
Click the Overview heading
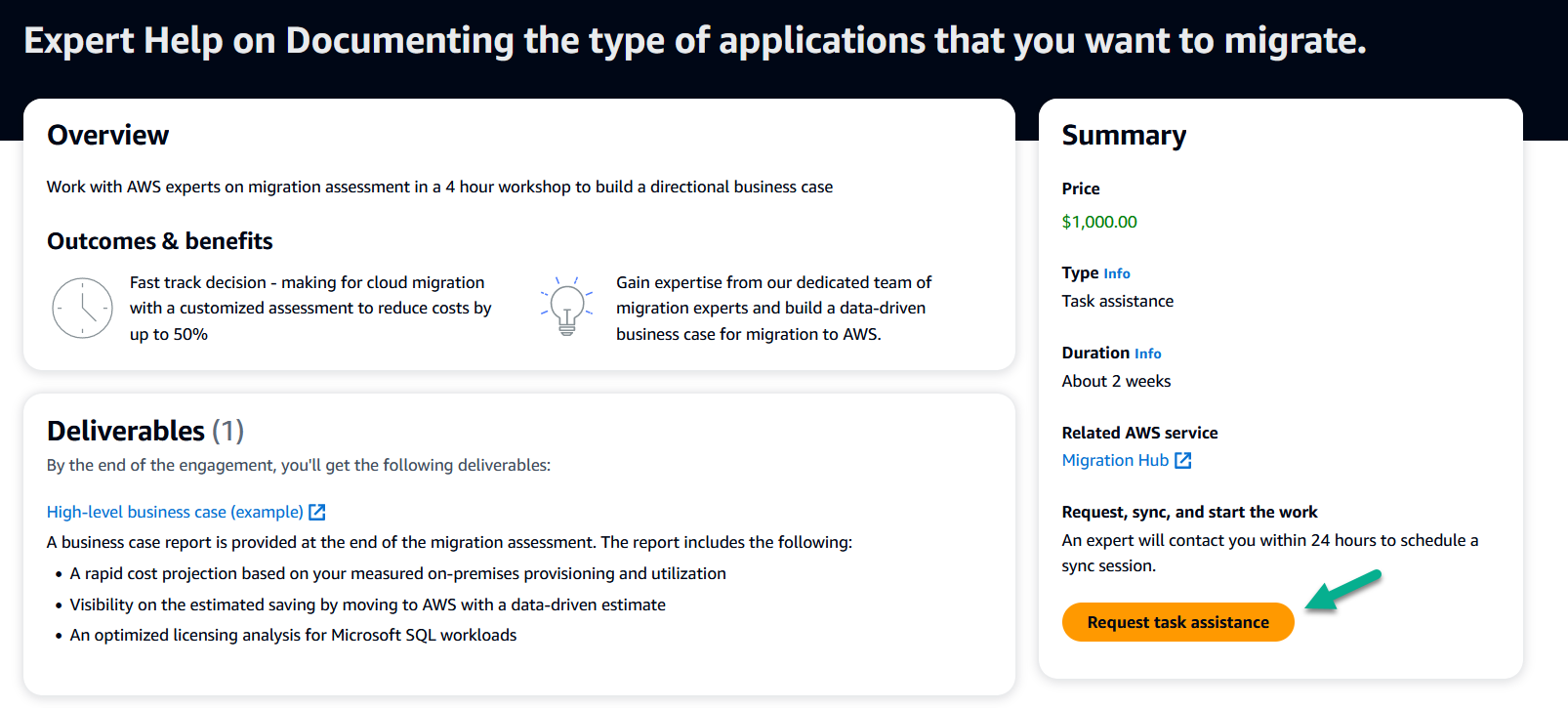pos(108,135)
